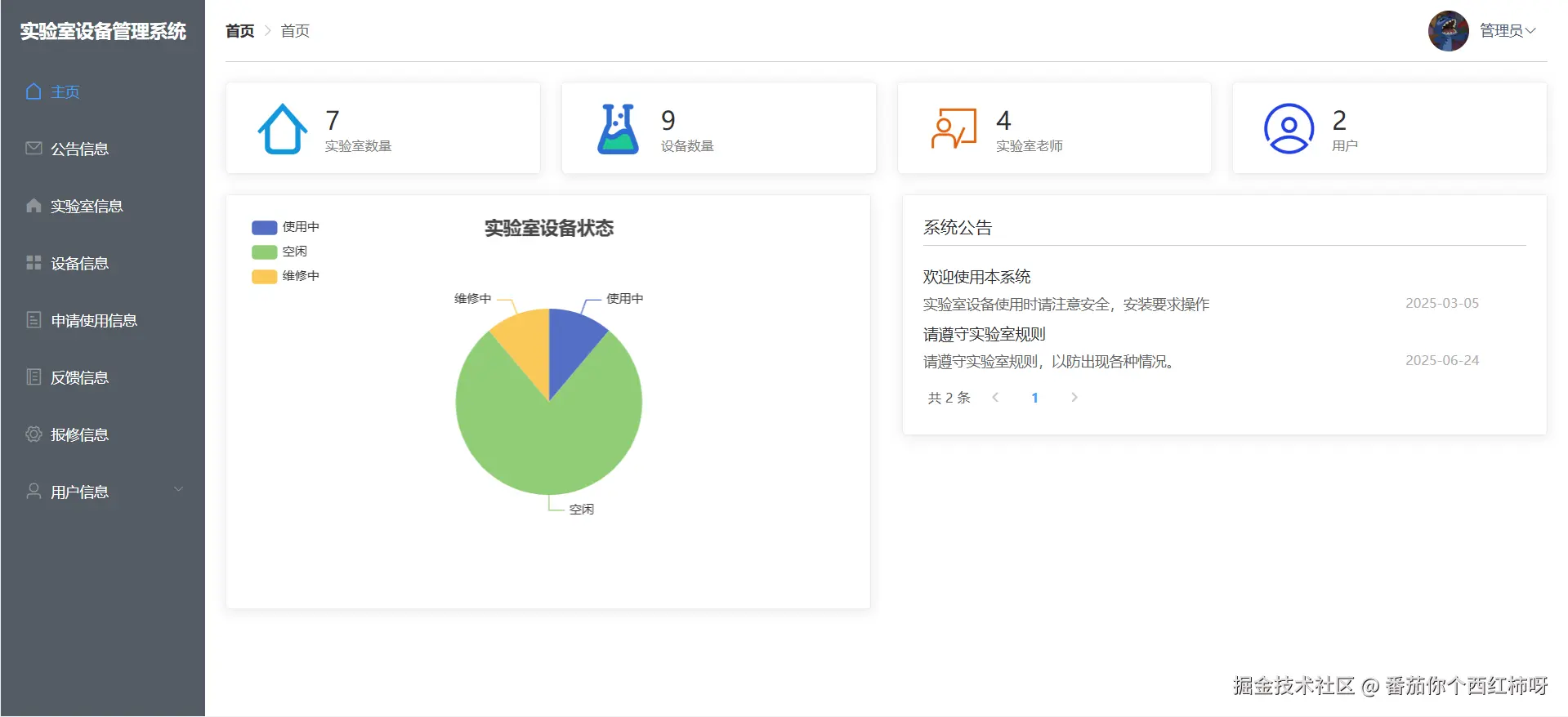Click announcement text 实验室设备使用时请注意安全
Image resolution: width=1568 pixels, height=717 pixels.
[x=1016, y=305]
